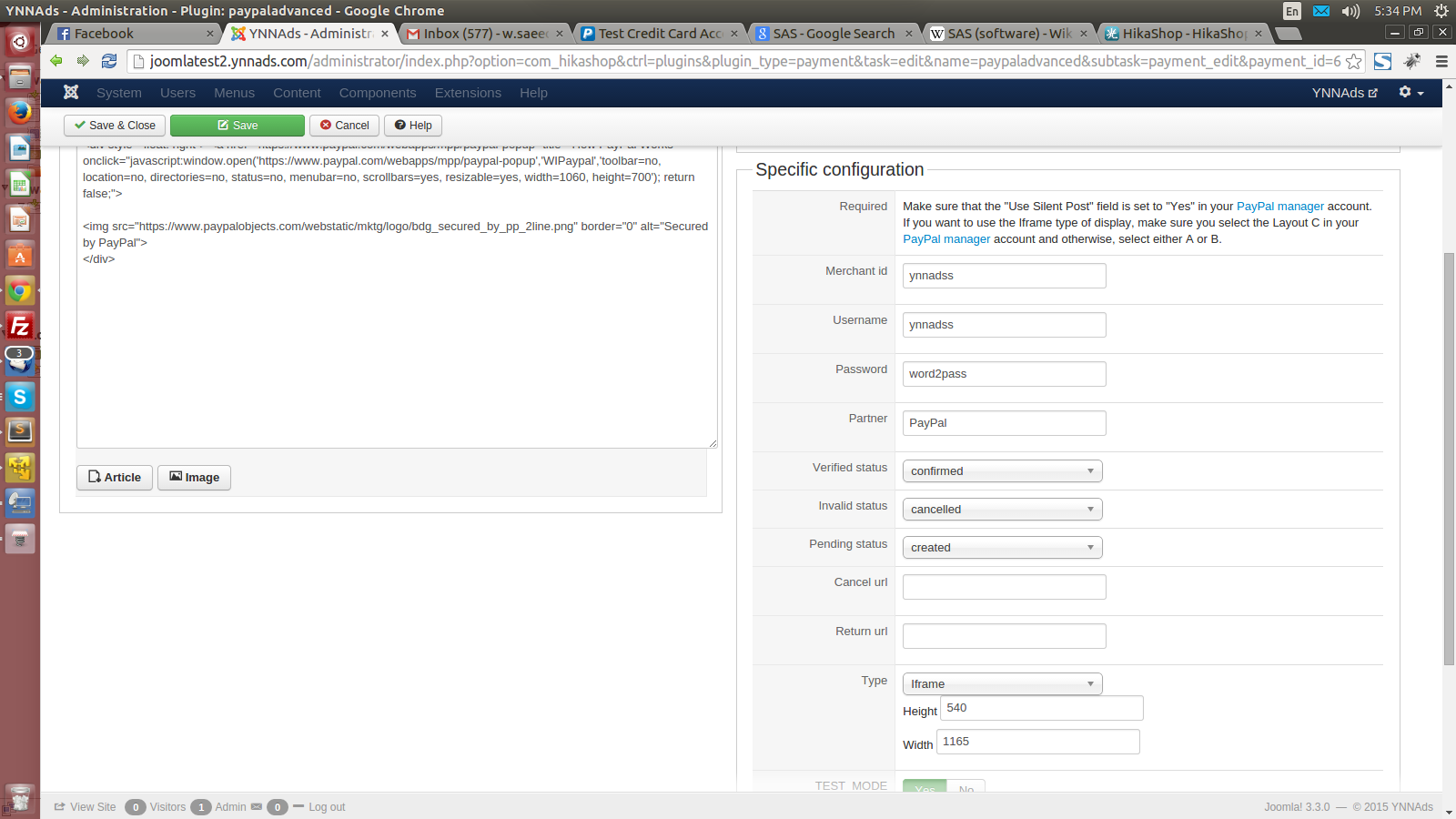Open LibreOffice Impress from the launcher
The width and height of the screenshot is (1456, 819).
click(x=20, y=219)
